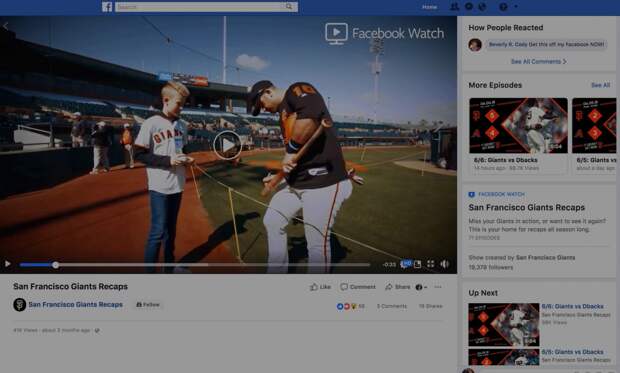Expand the audience selector dropdown beside Share
Screen dimensions: 620x373
click(x=421, y=287)
